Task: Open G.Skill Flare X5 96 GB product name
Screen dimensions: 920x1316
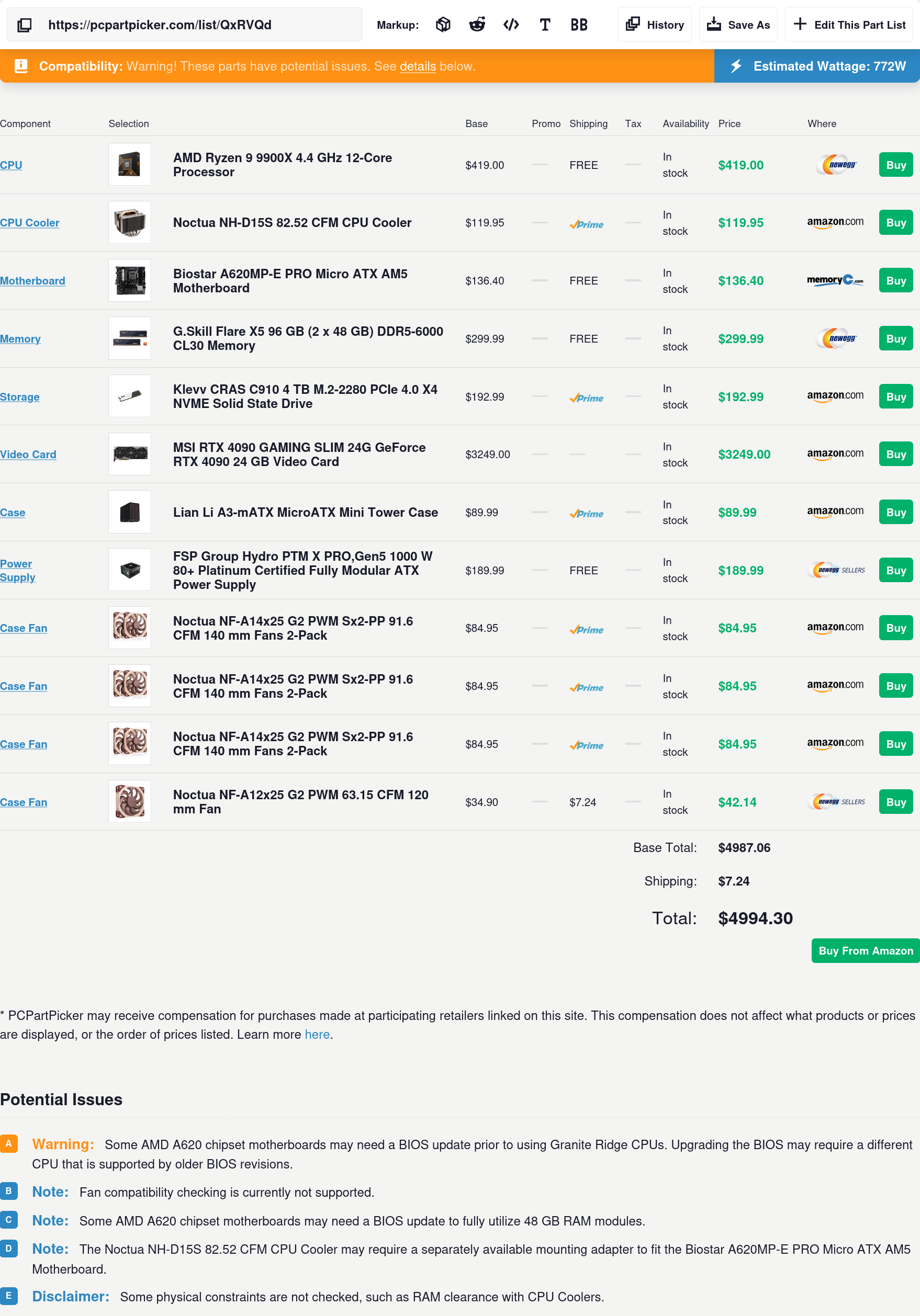Action: tap(308, 339)
